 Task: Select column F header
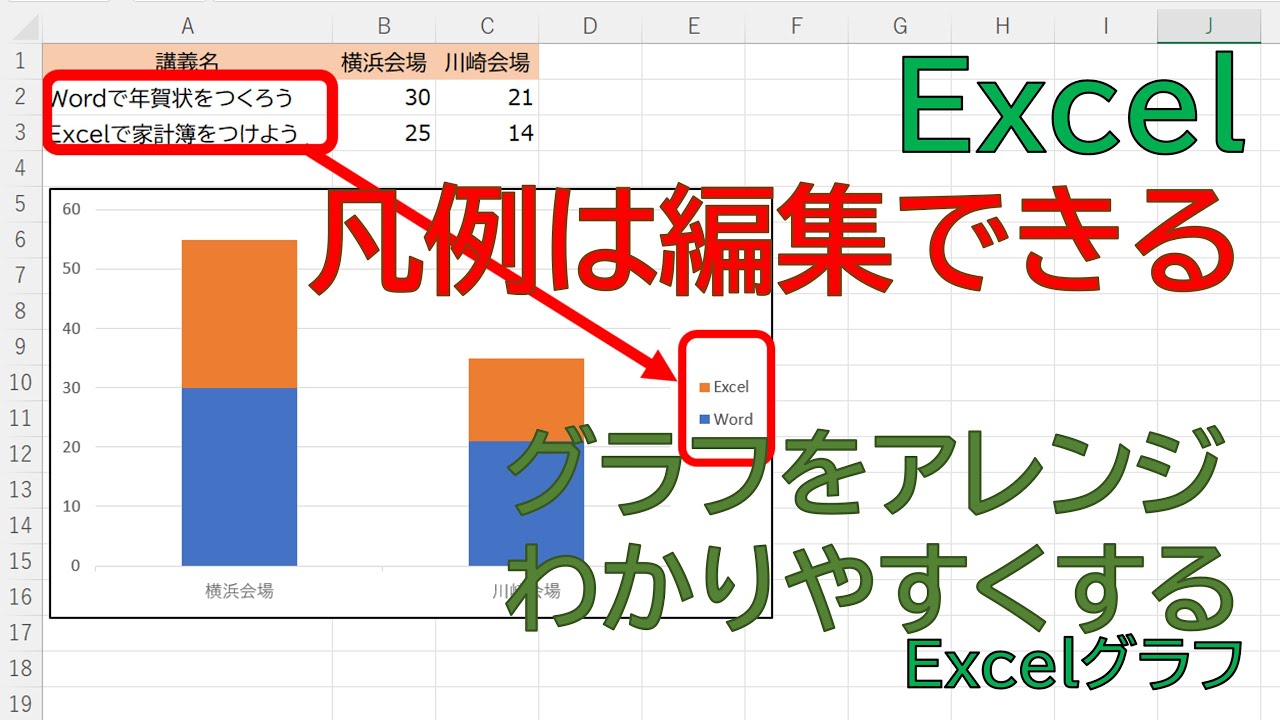(x=796, y=26)
